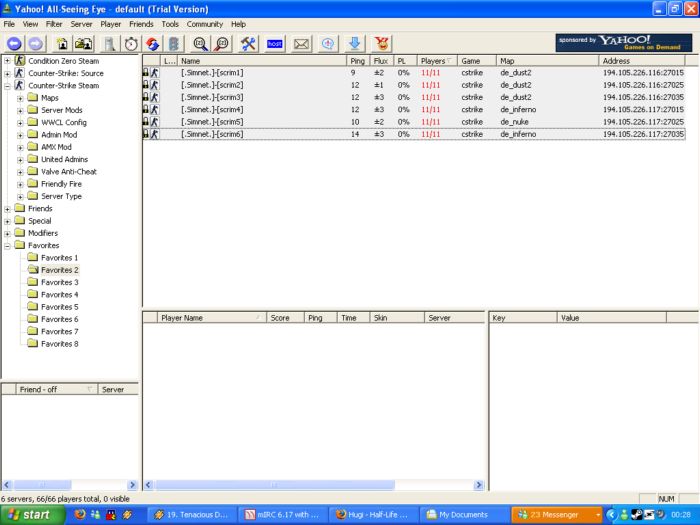
Task: Expand the WWCL Config folder node
Action: [20, 123]
